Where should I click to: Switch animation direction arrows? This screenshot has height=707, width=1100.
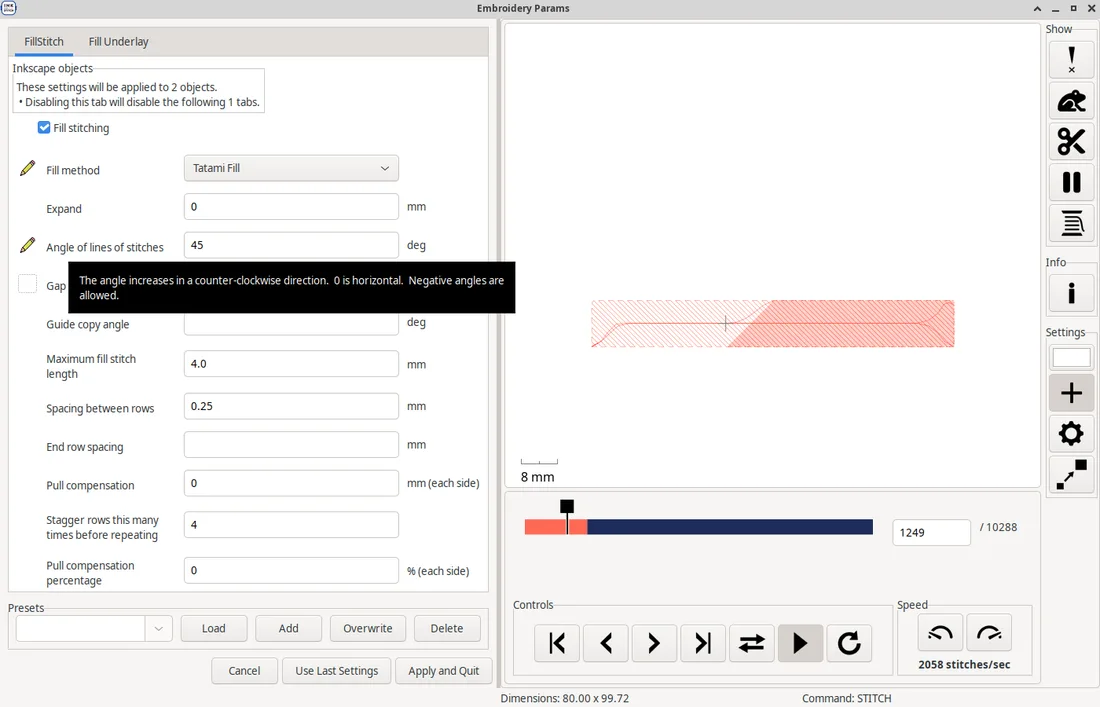pyautogui.click(x=751, y=643)
